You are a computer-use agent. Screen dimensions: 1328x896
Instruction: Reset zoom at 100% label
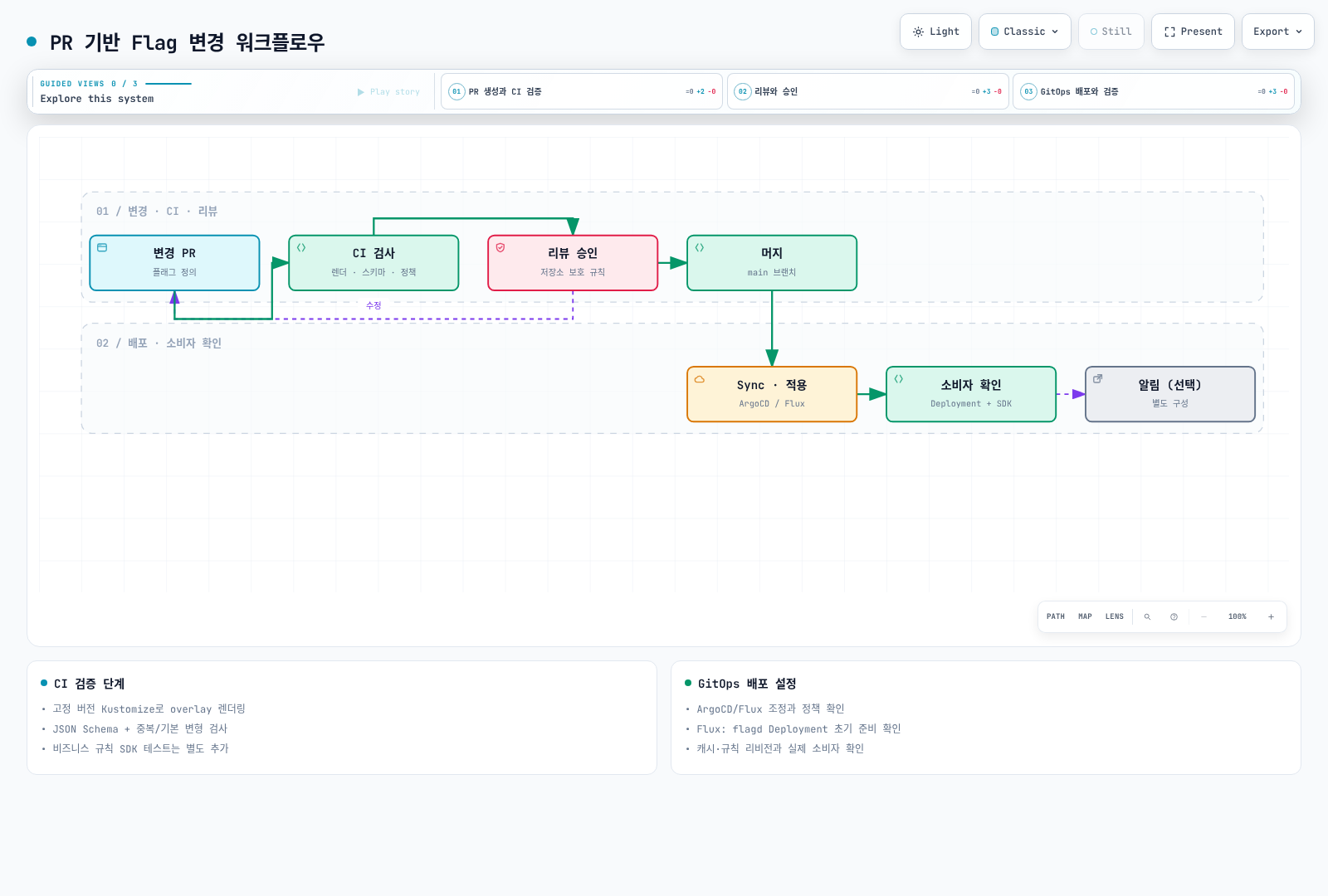click(x=1238, y=616)
